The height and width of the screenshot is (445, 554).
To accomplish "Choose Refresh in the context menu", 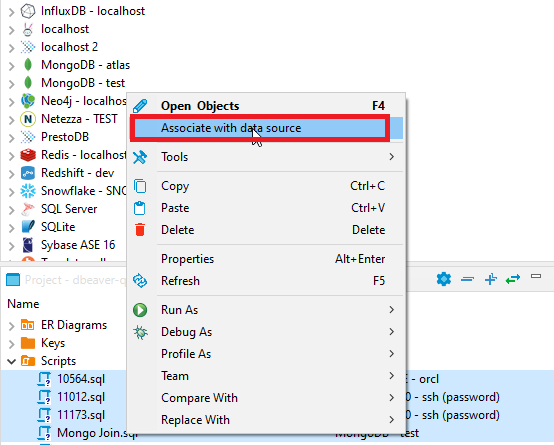I will [266, 281].
